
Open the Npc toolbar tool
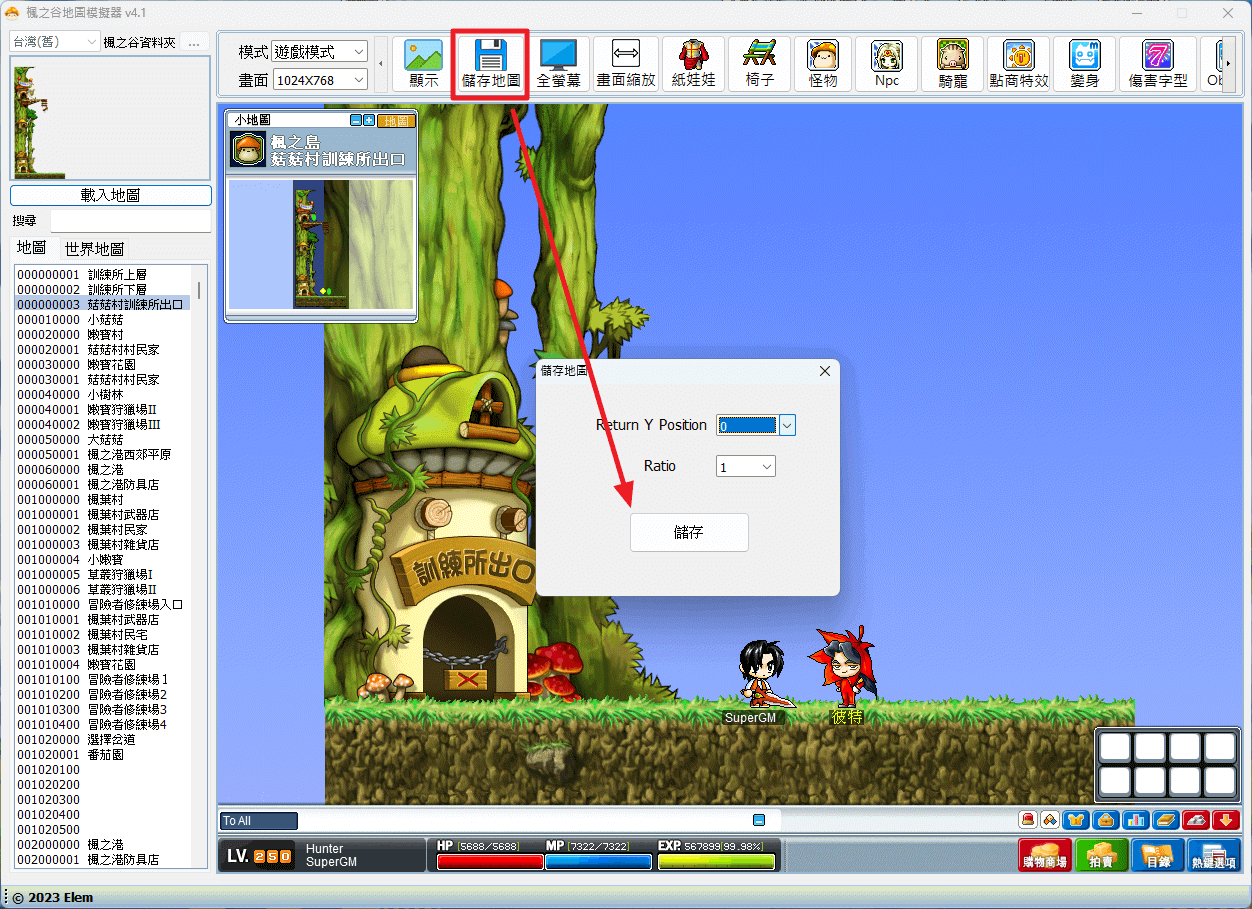pyautogui.click(x=887, y=64)
